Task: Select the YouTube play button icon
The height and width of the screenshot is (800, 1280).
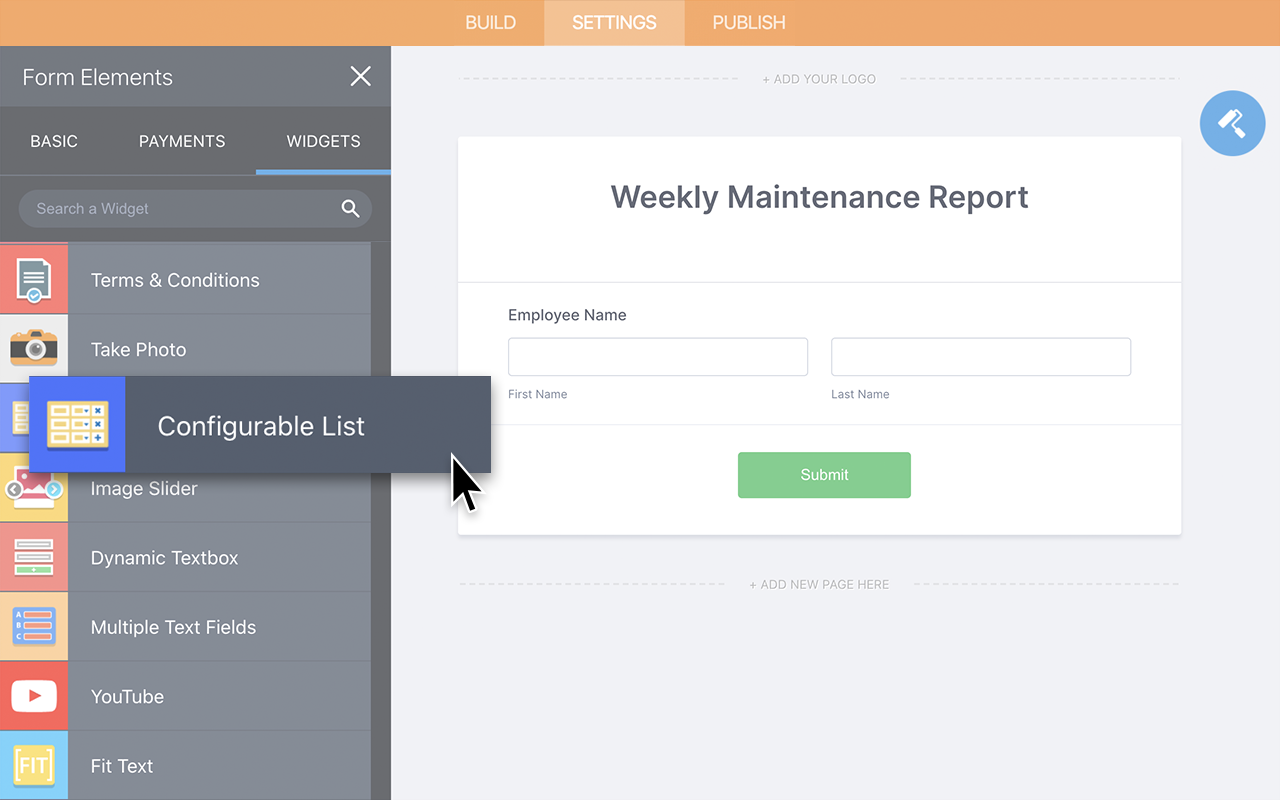Action: pyautogui.click(x=34, y=696)
